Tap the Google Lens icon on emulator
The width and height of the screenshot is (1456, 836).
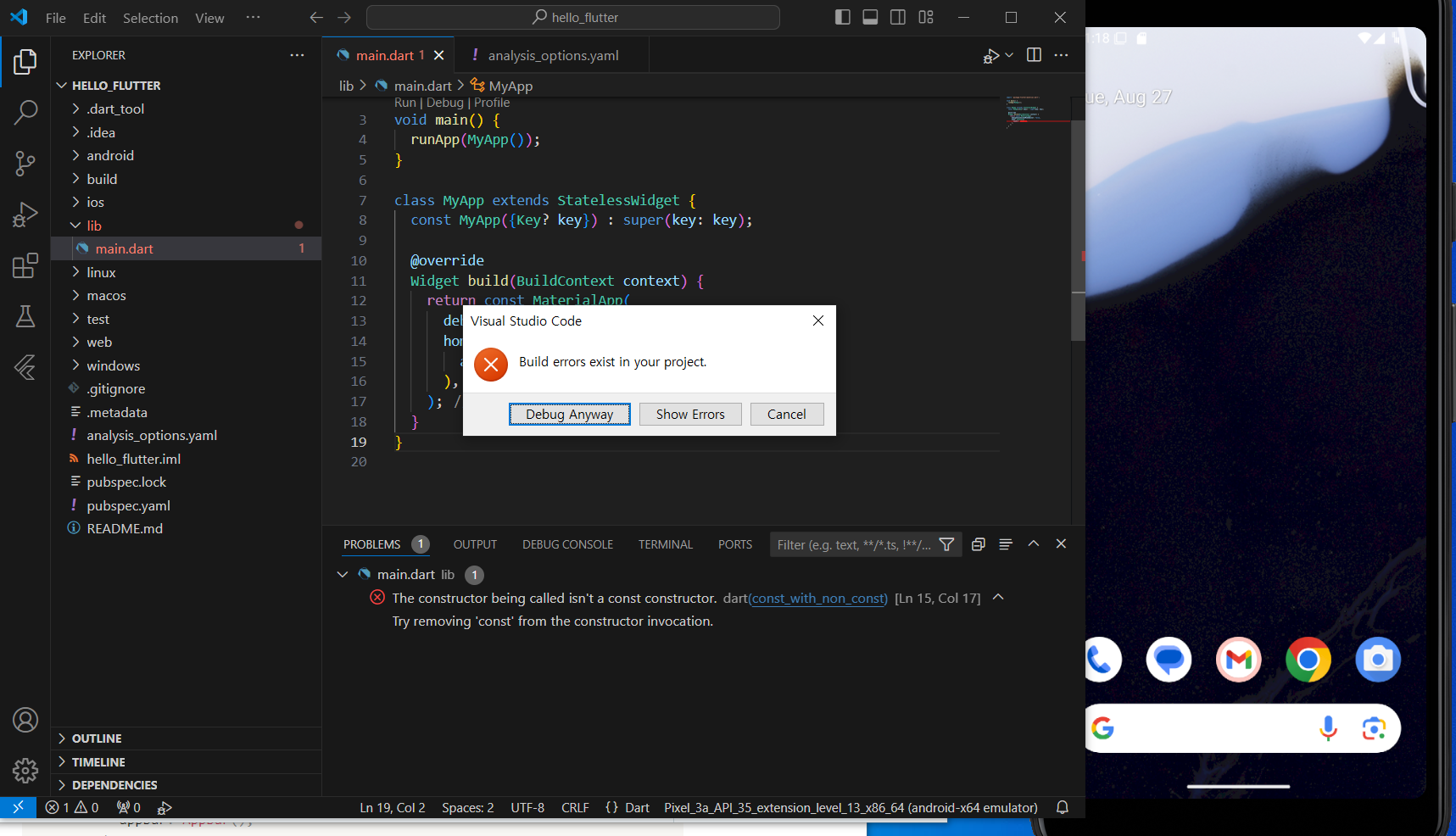(1374, 728)
